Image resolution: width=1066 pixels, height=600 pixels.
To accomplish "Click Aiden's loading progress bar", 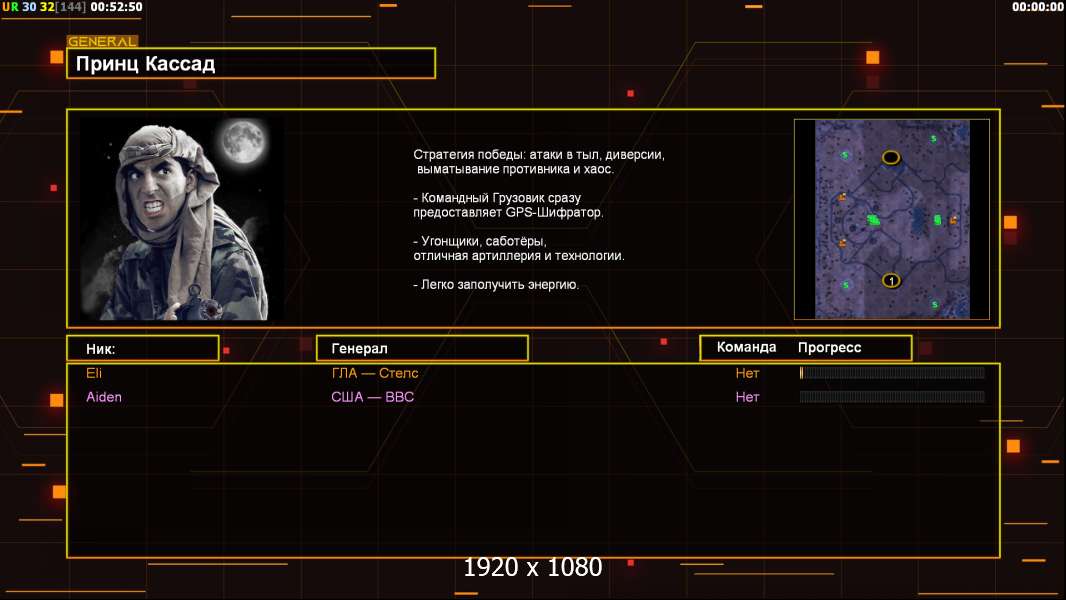I will pos(892,396).
